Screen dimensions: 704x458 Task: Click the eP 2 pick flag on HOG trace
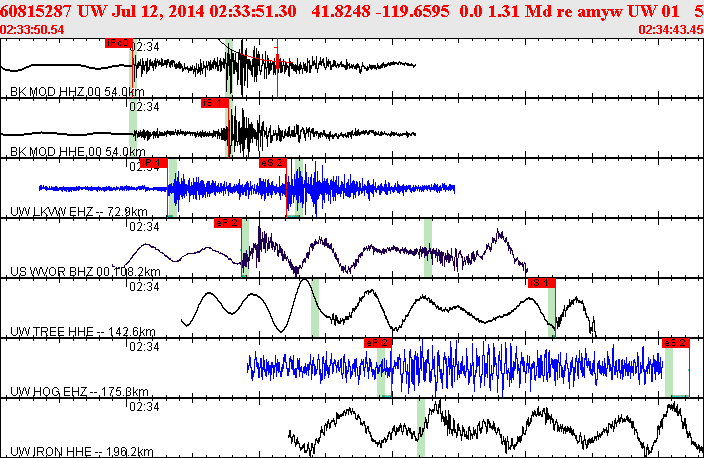(x=378, y=343)
